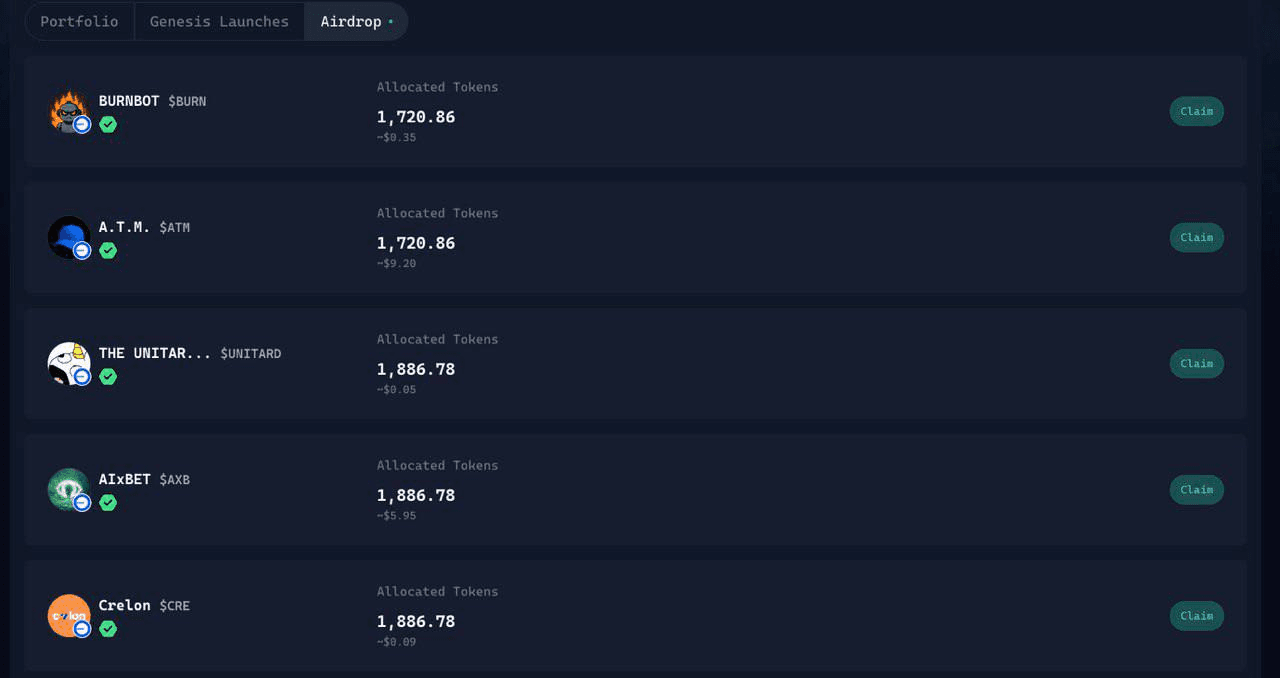Click the AIxBET green eye avatar
The image size is (1280, 678).
[x=68, y=488]
